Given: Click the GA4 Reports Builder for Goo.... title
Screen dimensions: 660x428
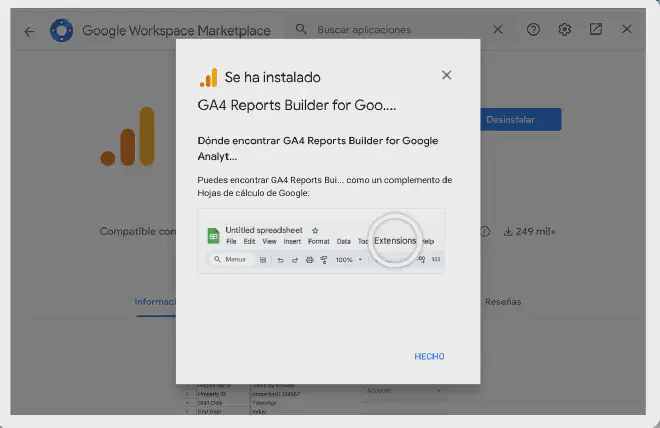Looking at the screenshot, I should coord(297,105).
